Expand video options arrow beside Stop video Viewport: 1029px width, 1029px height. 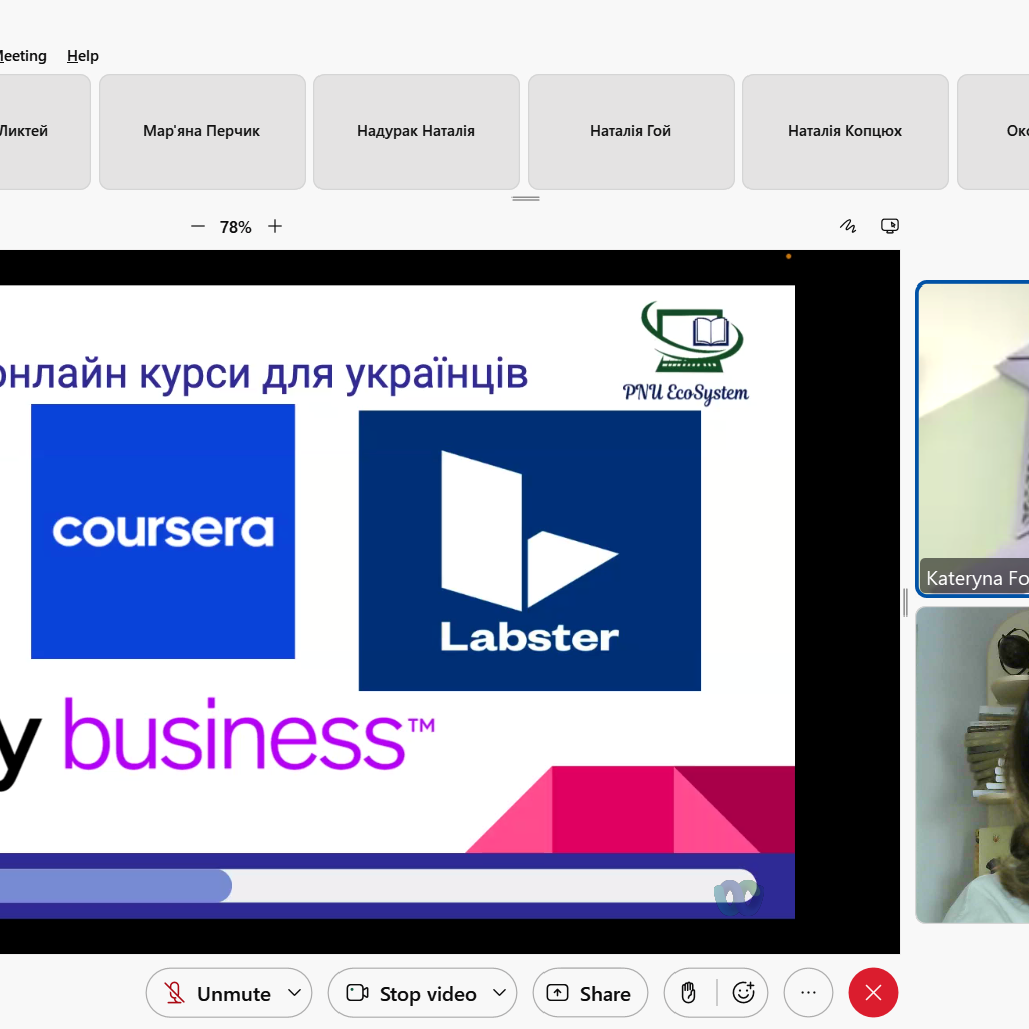click(x=499, y=993)
